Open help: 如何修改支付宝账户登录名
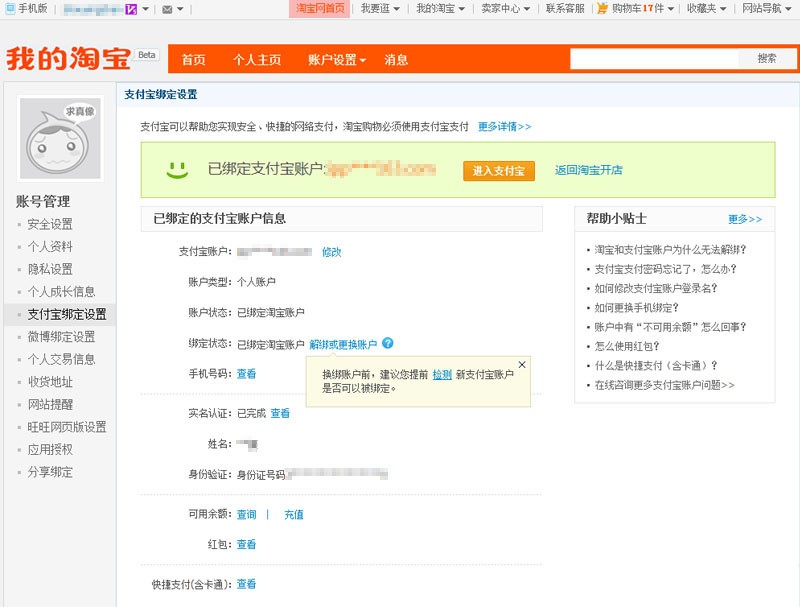Image resolution: width=800 pixels, height=607 pixels. tap(656, 289)
